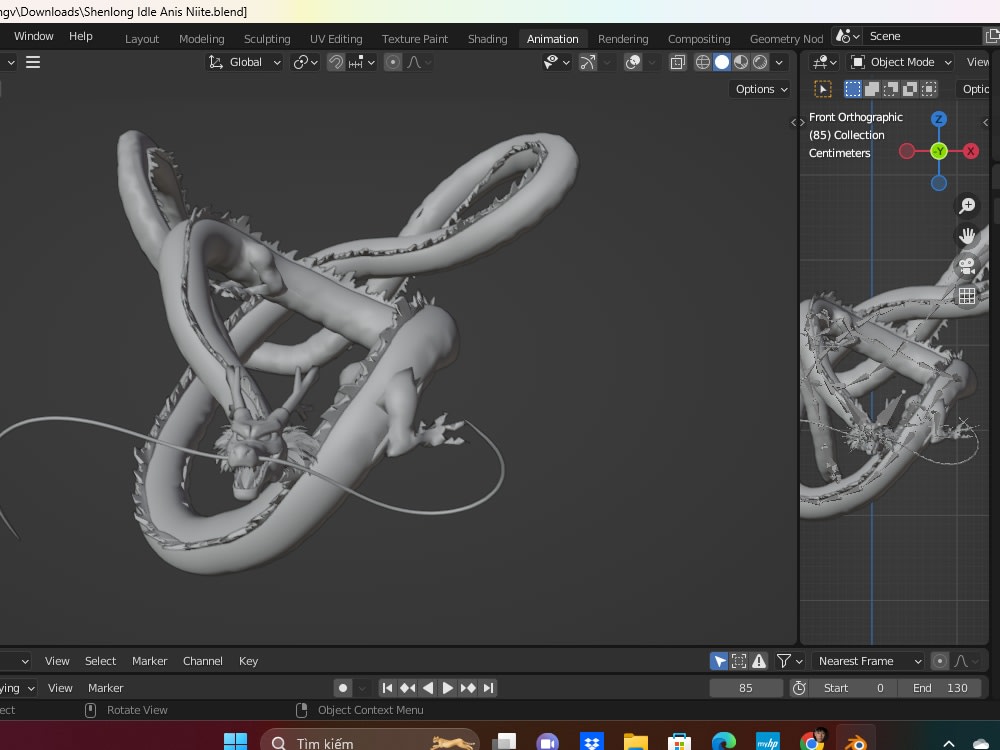Click the zoom view magnifier button
The image size is (1000, 750).
(x=967, y=205)
